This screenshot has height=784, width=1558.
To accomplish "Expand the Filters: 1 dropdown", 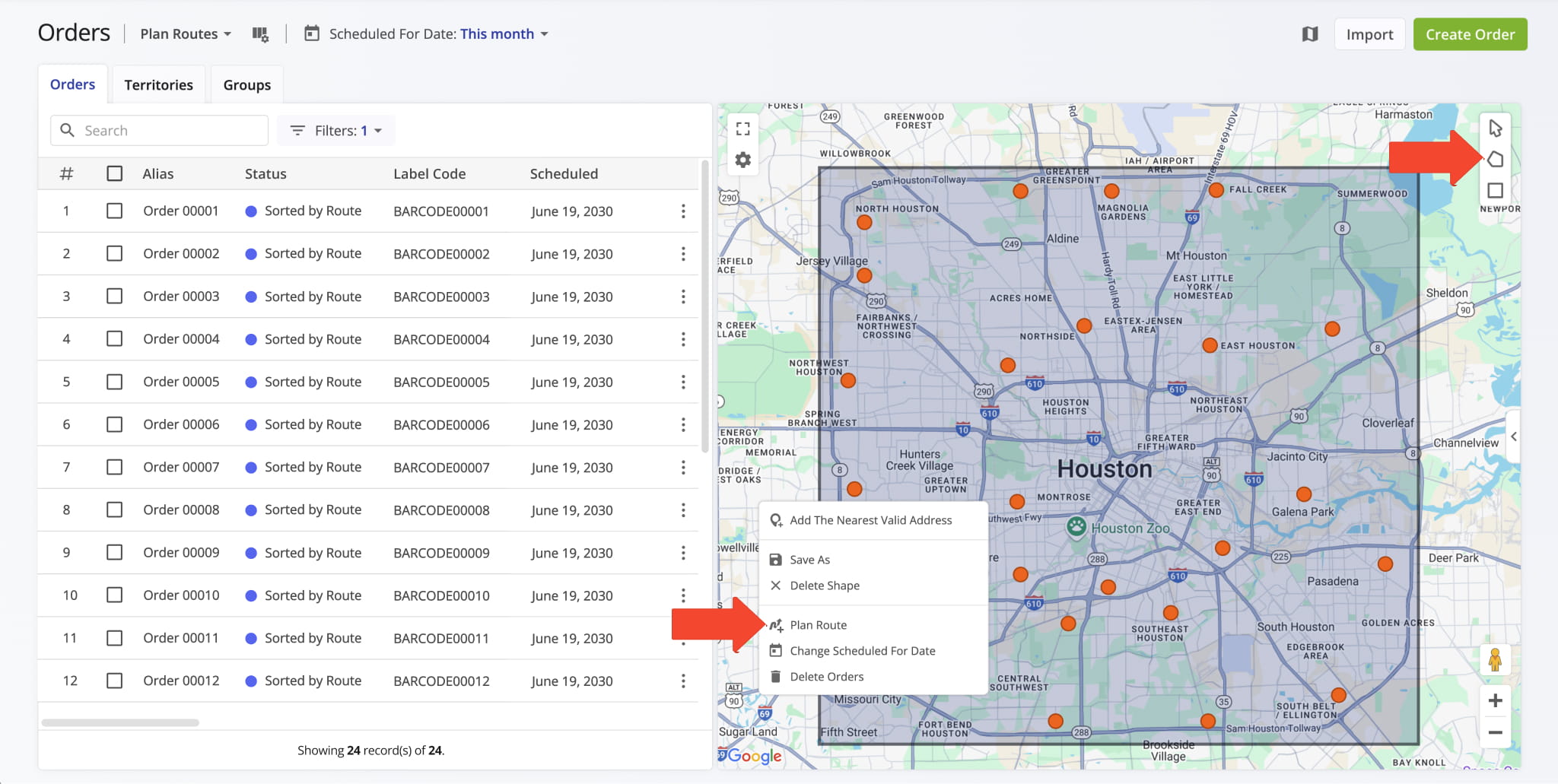I will click(336, 131).
